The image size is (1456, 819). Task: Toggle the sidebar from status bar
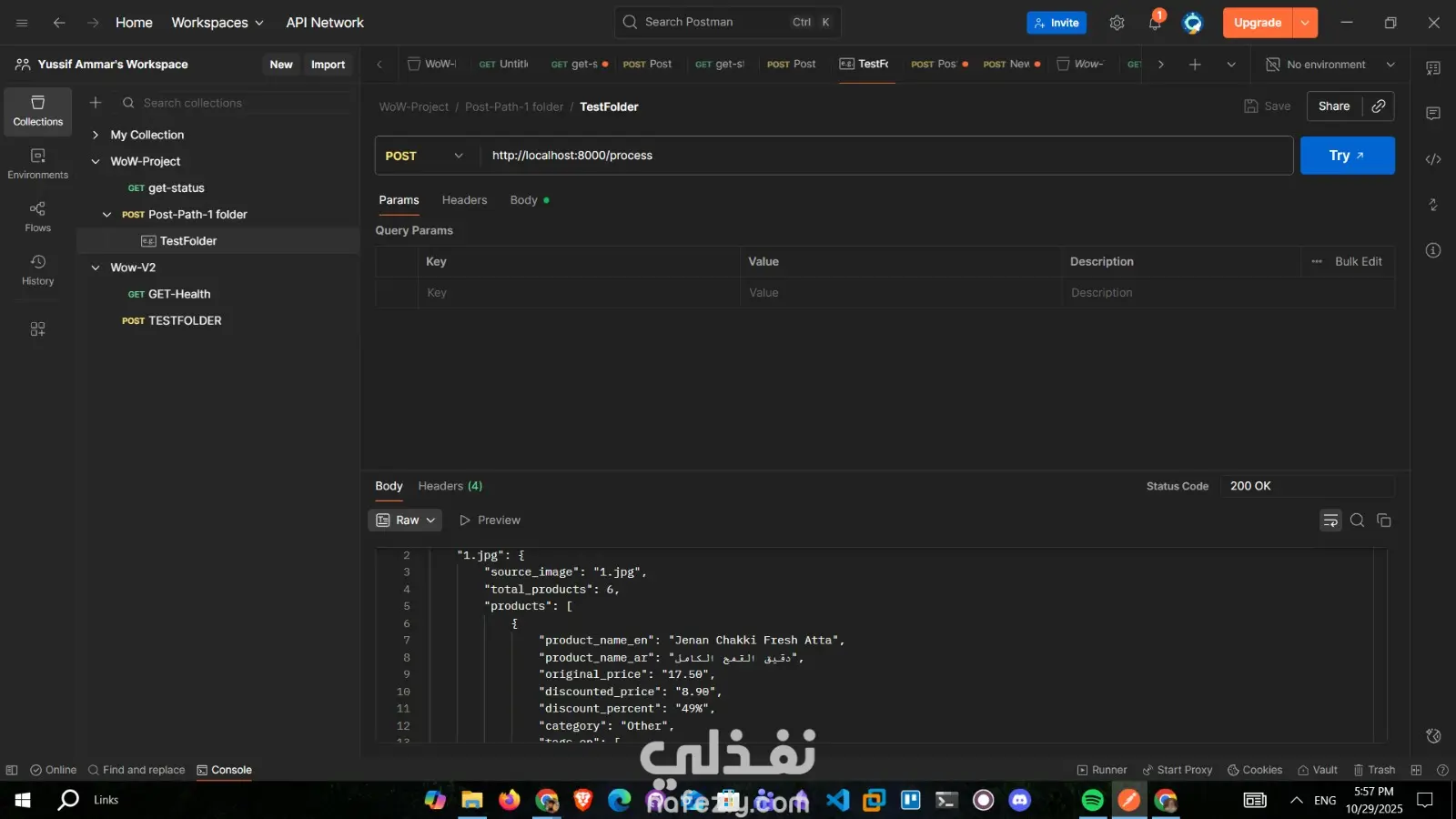tap(12, 770)
